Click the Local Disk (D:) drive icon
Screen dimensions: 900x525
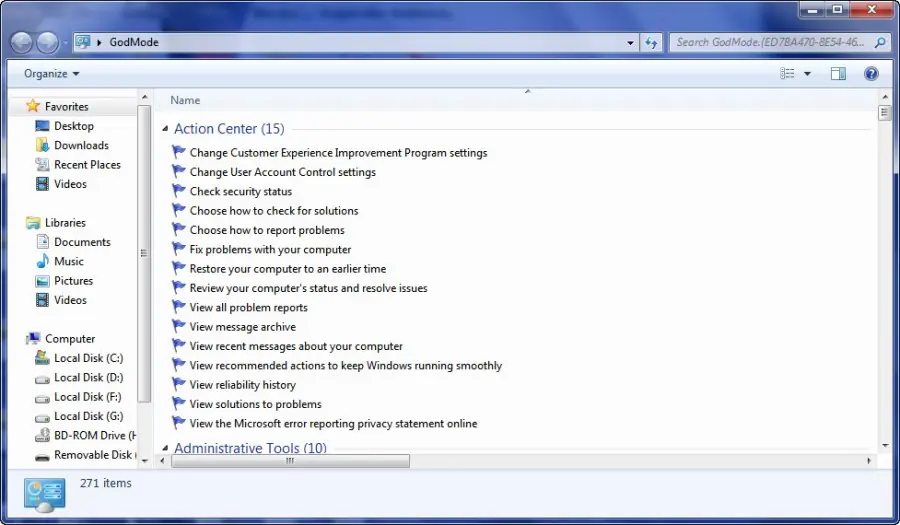click(42, 379)
